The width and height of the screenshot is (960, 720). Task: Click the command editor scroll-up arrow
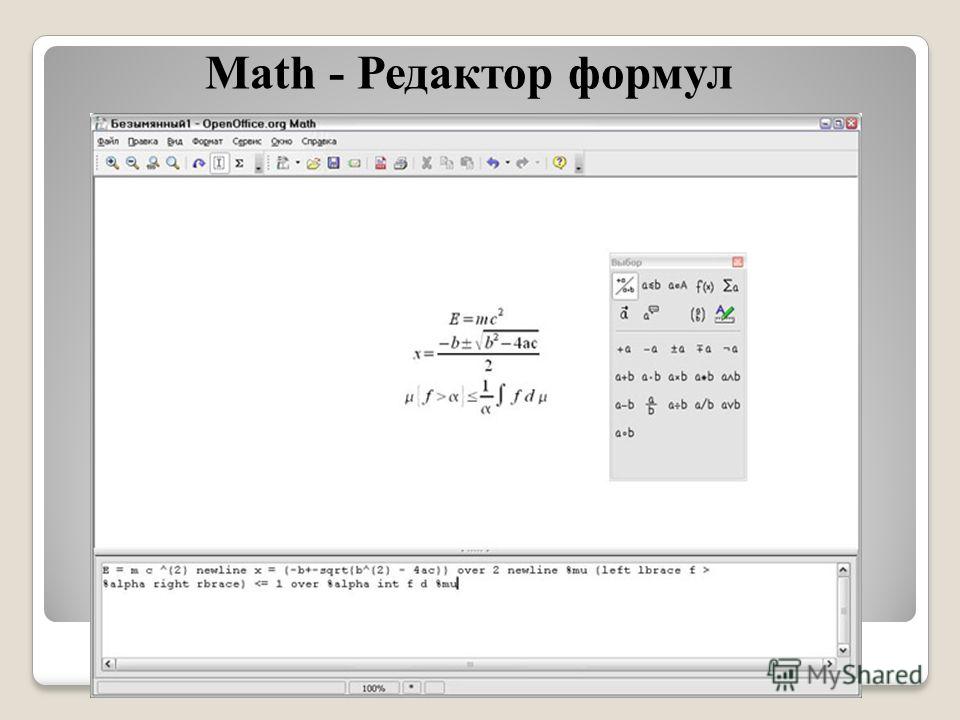pos(843,570)
